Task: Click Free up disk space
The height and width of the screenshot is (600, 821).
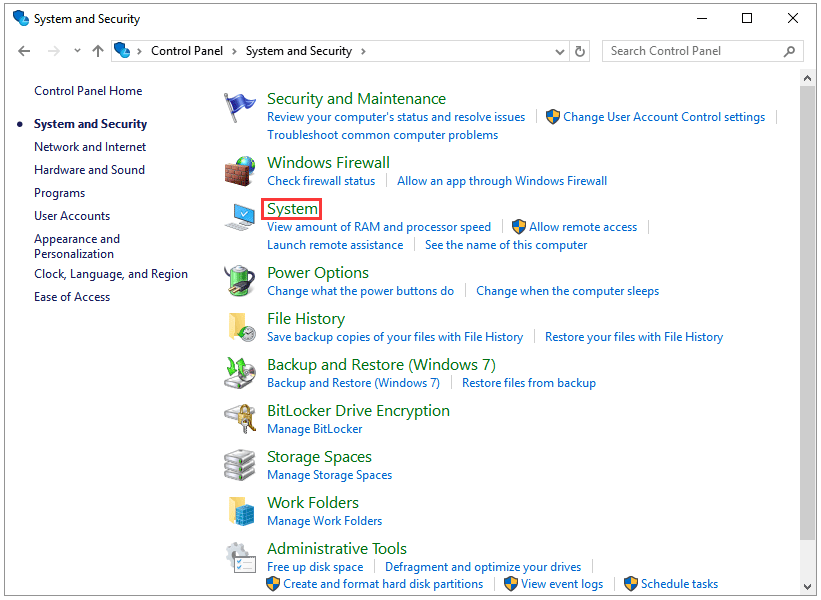Action: pos(315,566)
